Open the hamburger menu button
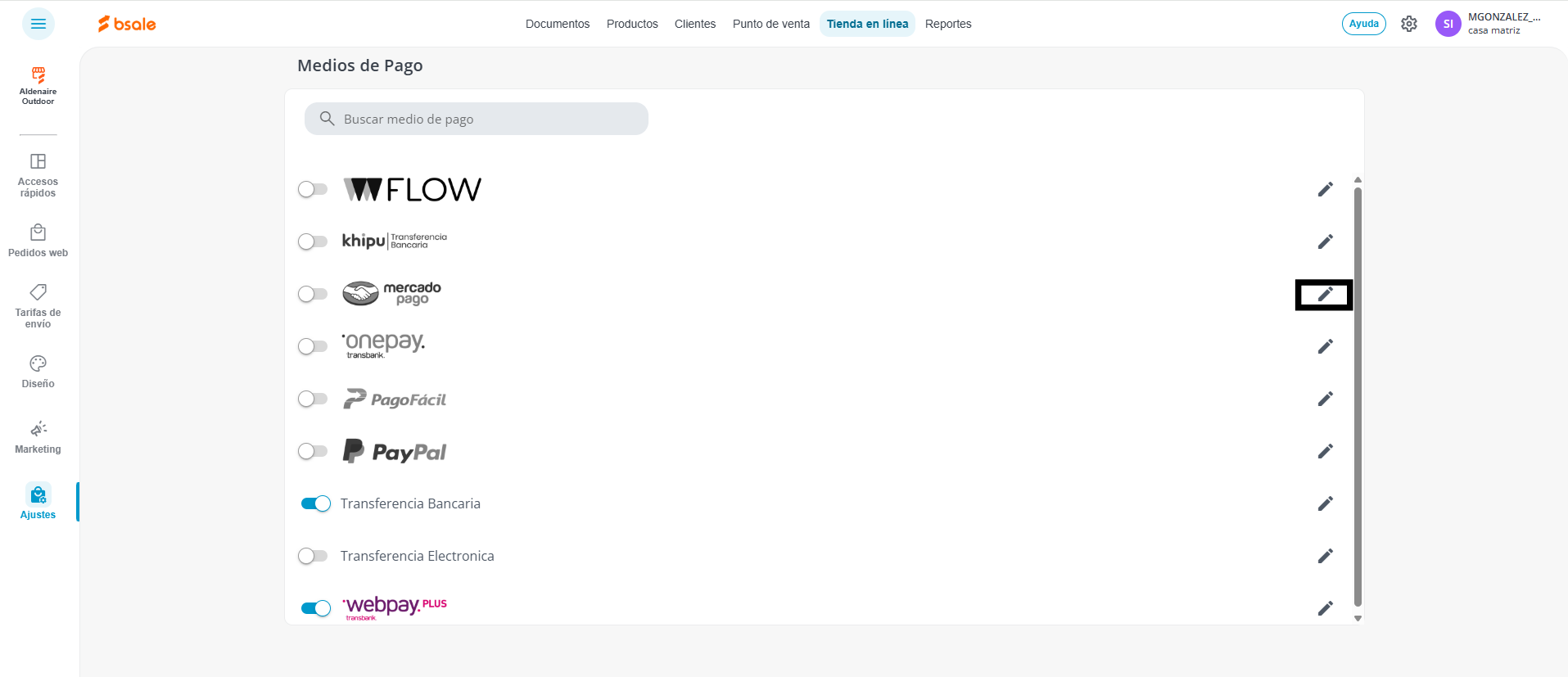 click(38, 24)
